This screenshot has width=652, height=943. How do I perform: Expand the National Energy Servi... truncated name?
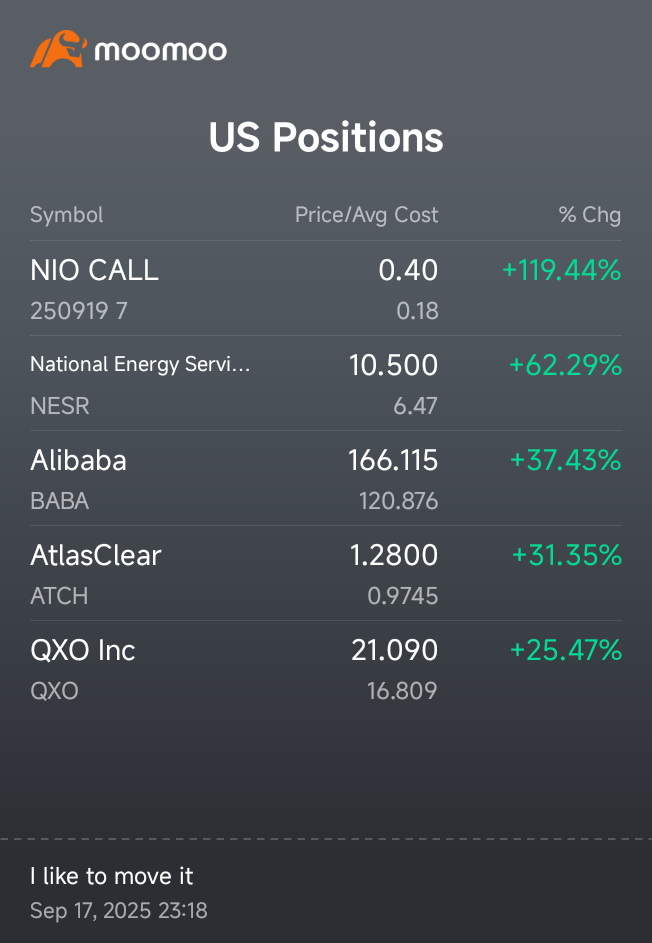click(x=140, y=364)
